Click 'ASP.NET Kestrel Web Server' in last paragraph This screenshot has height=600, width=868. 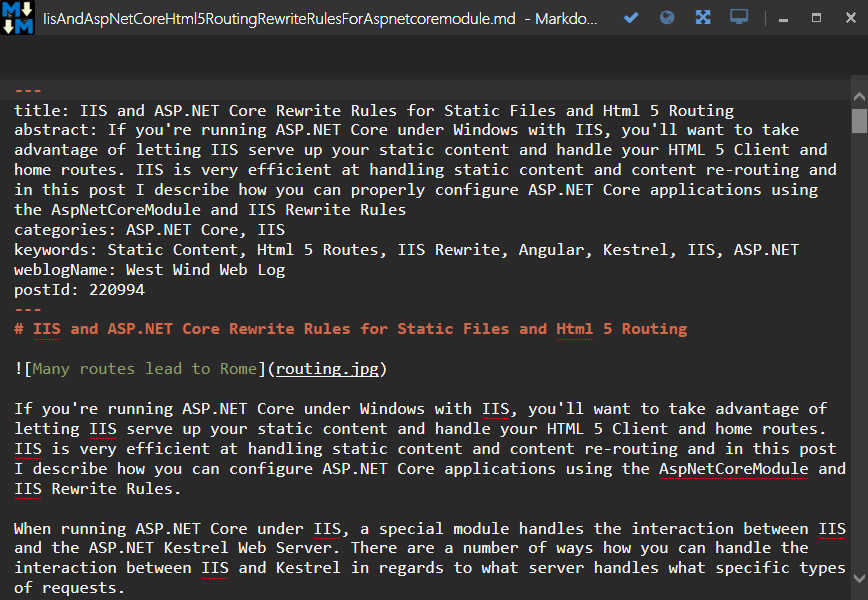pyautogui.click(x=210, y=548)
